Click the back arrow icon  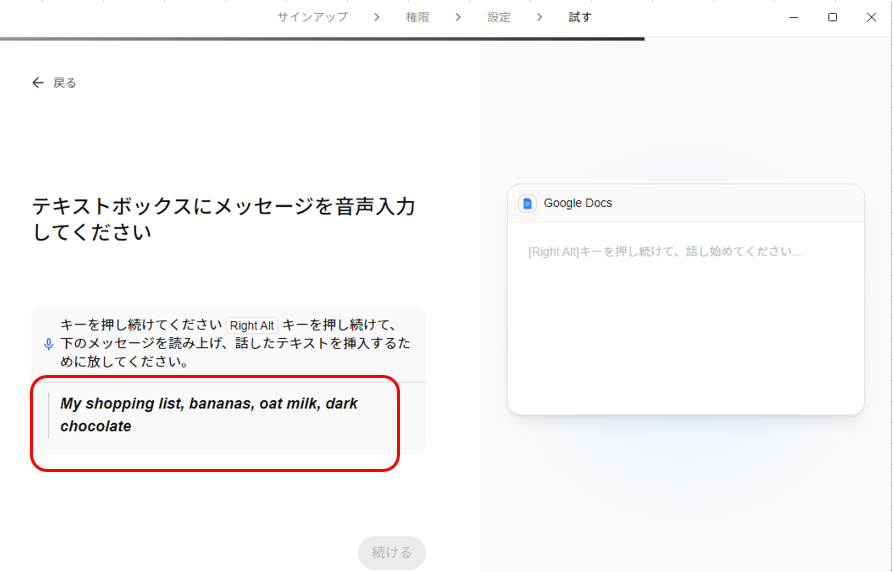[x=38, y=83]
